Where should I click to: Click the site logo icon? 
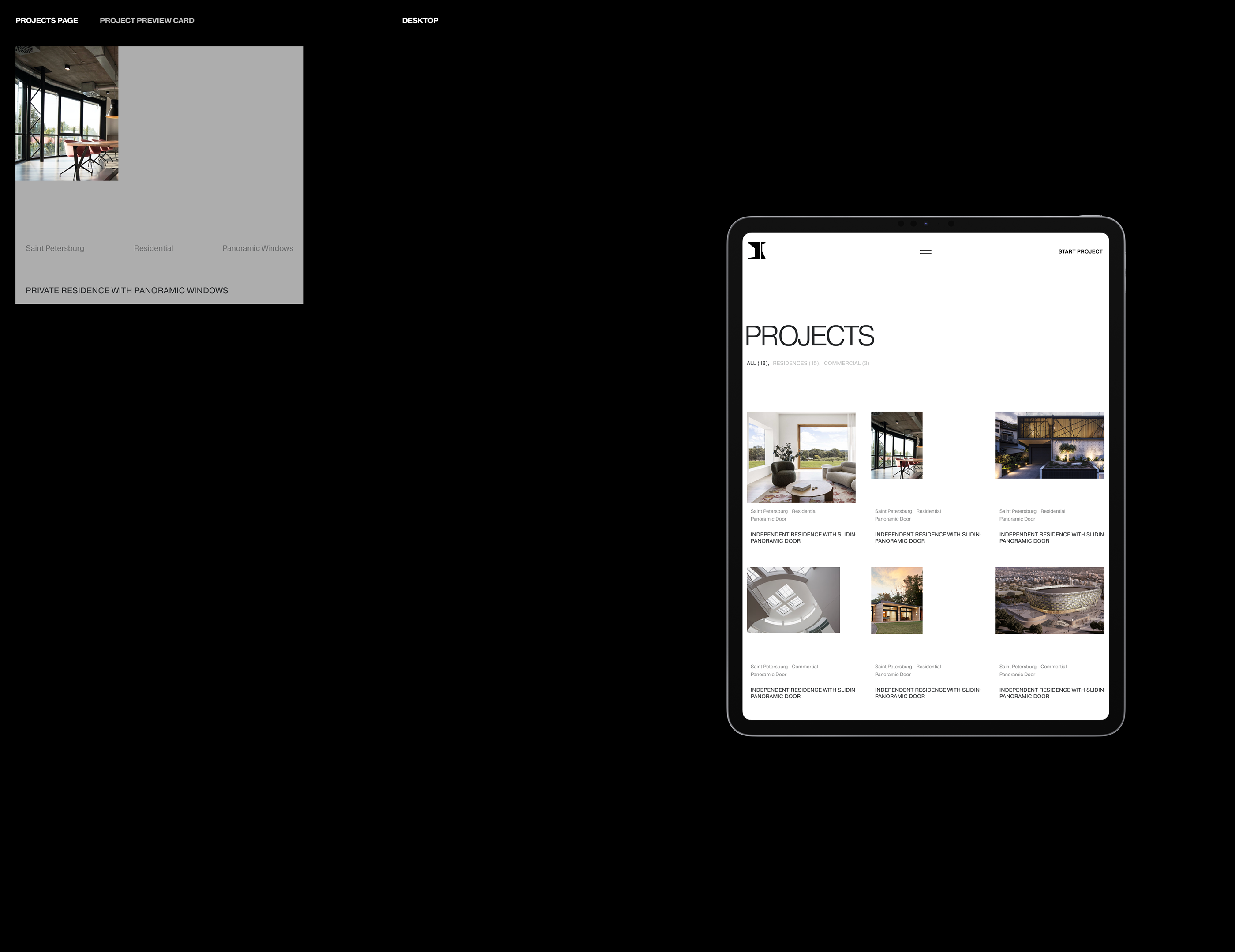click(x=756, y=251)
